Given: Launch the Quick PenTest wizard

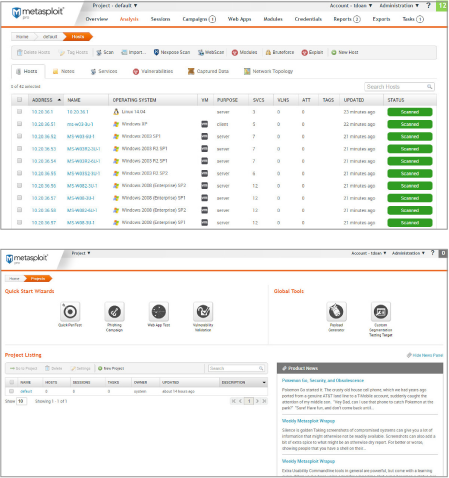Looking at the screenshot, I should (70, 315).
